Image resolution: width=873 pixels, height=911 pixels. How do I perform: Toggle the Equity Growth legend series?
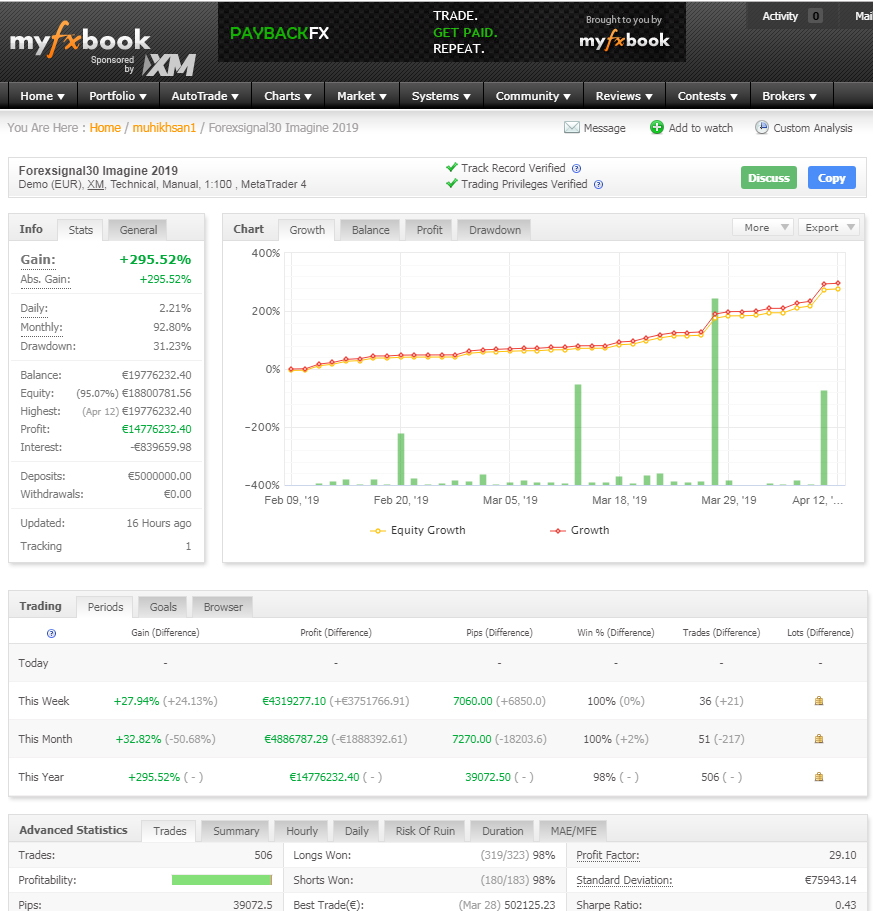click(418, 530)
